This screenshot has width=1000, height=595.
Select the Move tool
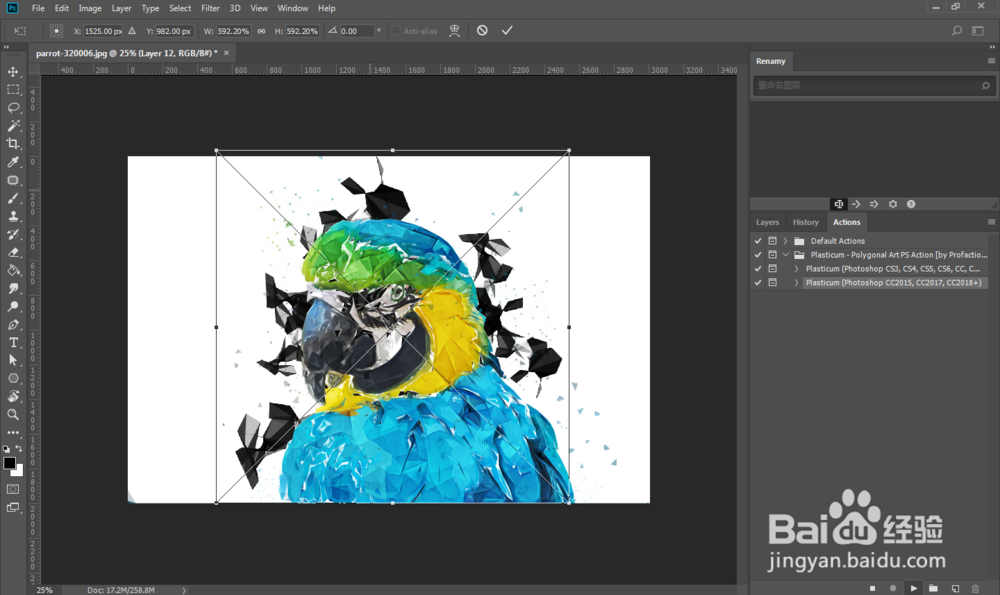pyautogui.click(x=13, y=71)
